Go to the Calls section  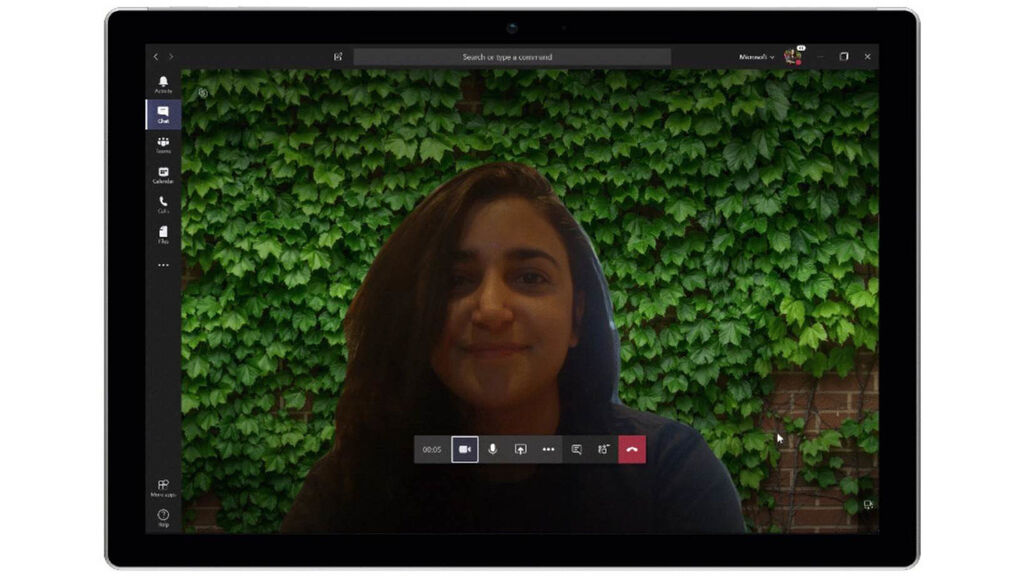point(163,204)
